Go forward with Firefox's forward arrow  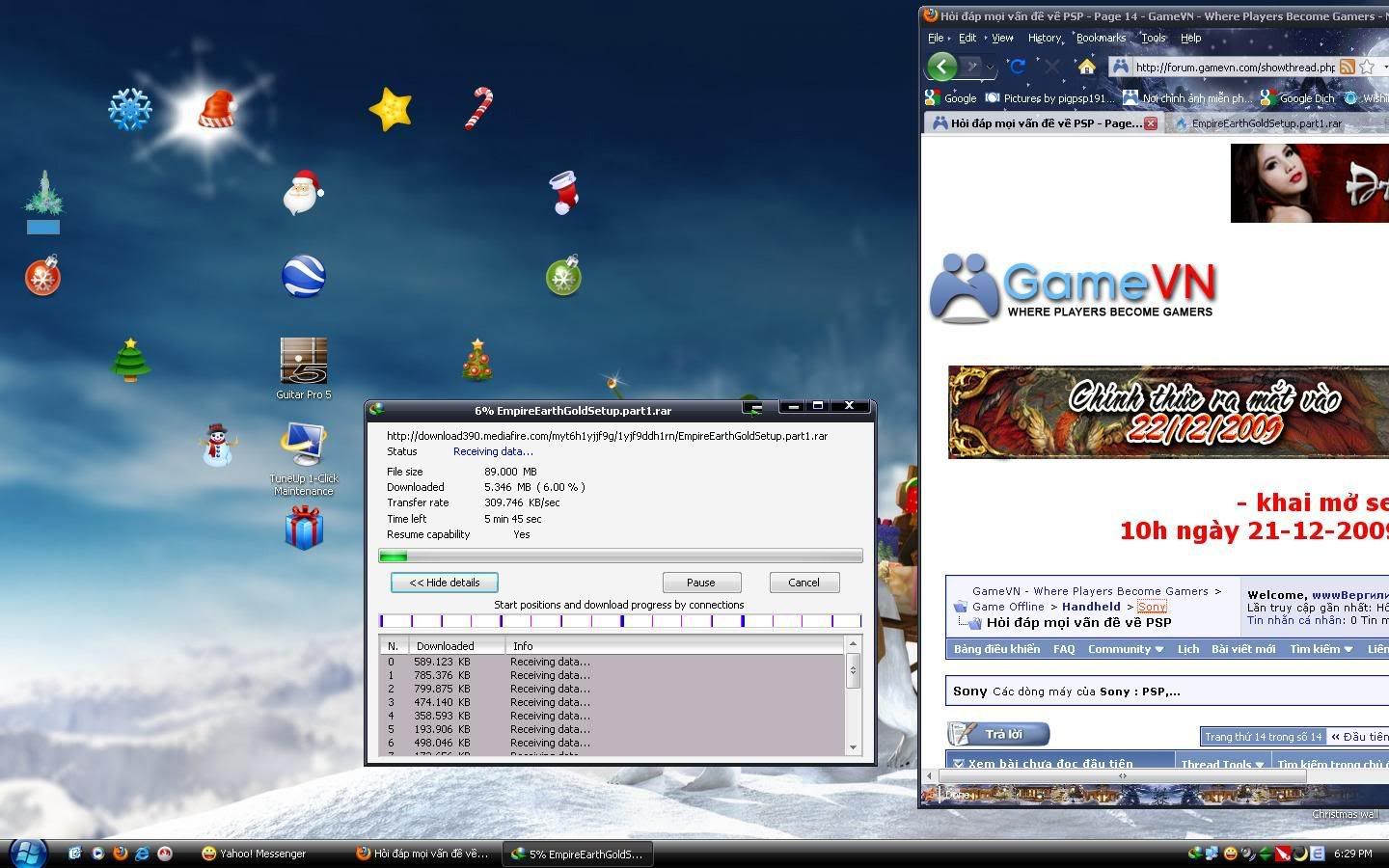click(x=972, y=67)
